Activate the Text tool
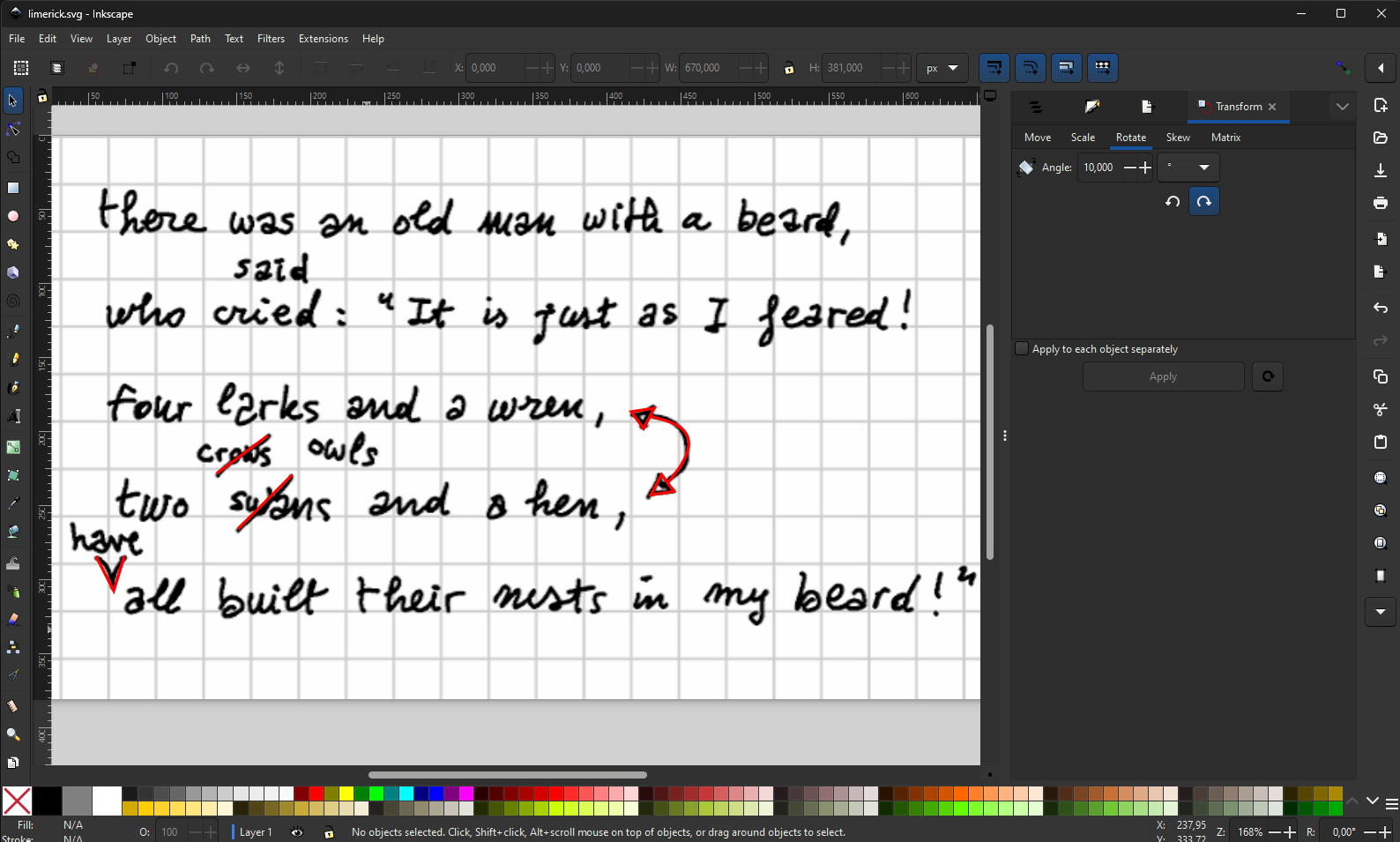 pos(13,416)
